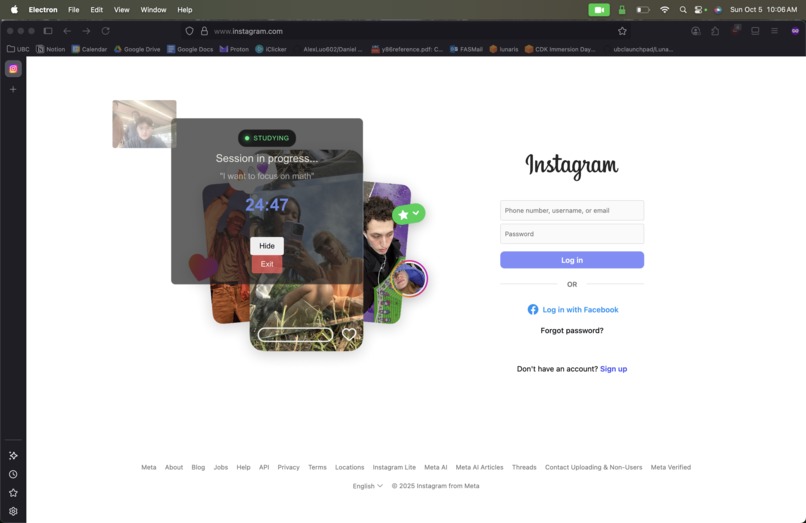Open the Google Docs bookmark
This screenshot has height=523, width=806.
click(x=190, y=49)
